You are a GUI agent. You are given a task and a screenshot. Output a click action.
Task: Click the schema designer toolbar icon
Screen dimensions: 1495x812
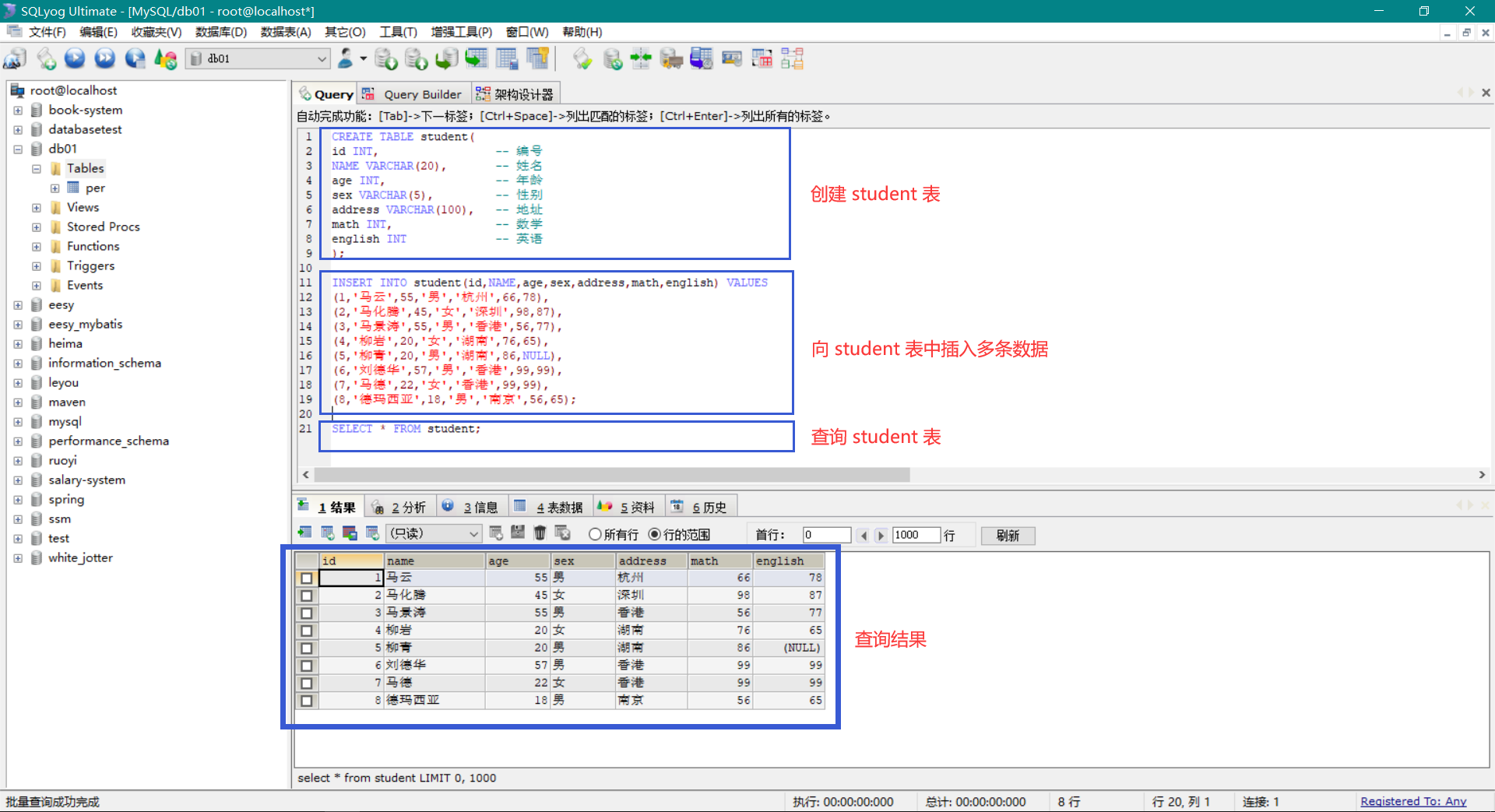pyautogui.click(x=792, y=58)
